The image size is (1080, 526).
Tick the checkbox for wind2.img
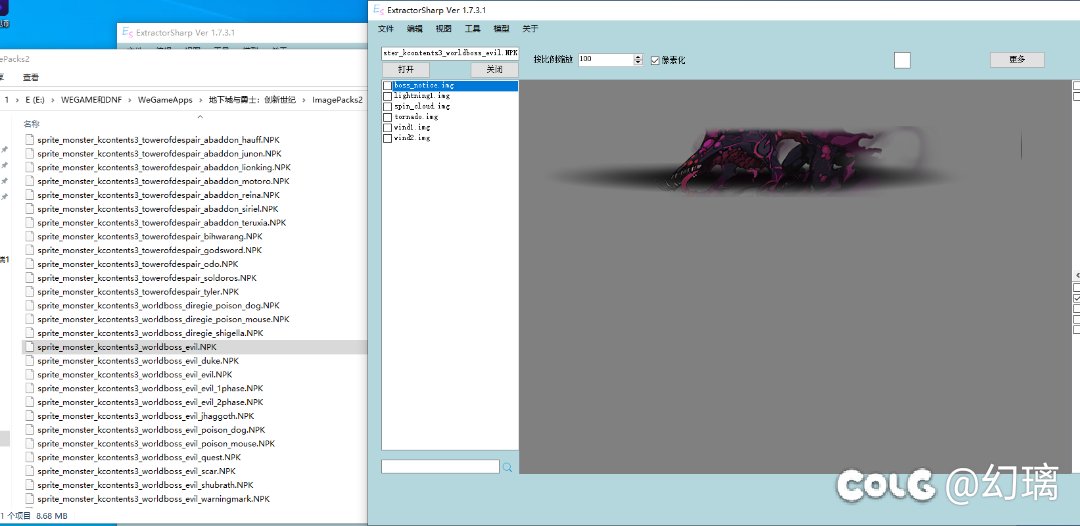click(x=388, y=138)
